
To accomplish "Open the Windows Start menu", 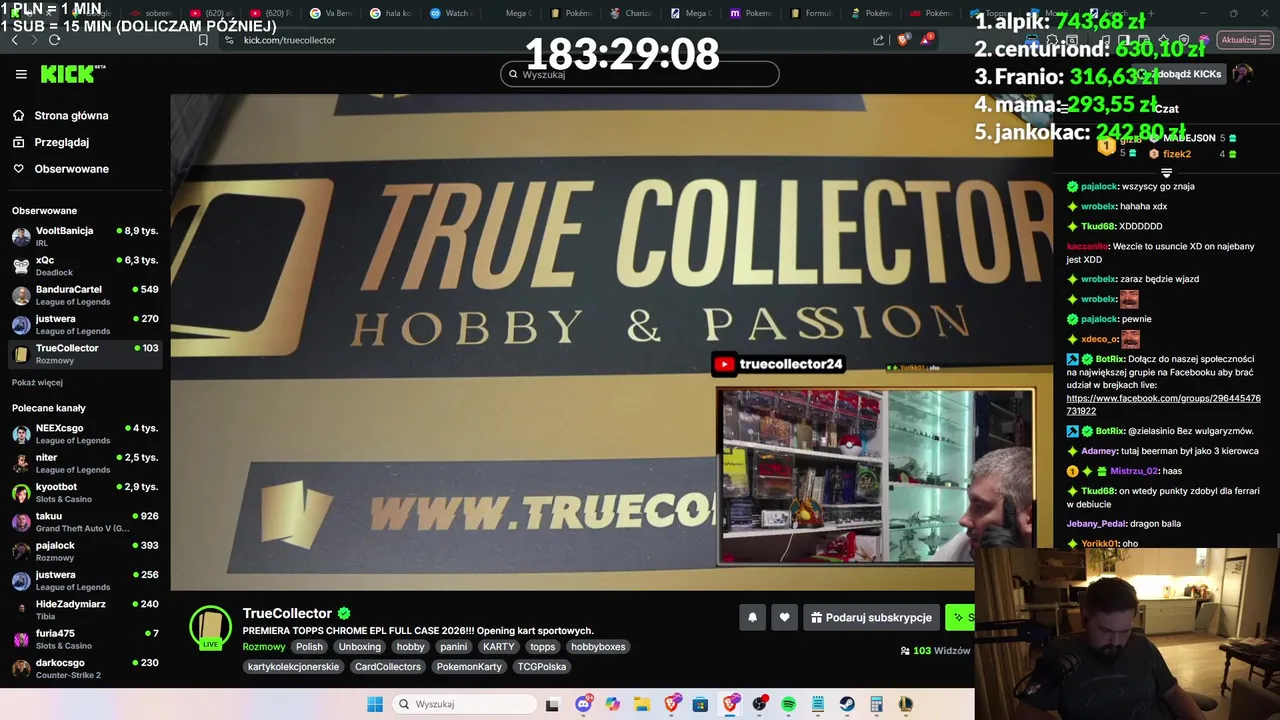I will pos(375,704).
